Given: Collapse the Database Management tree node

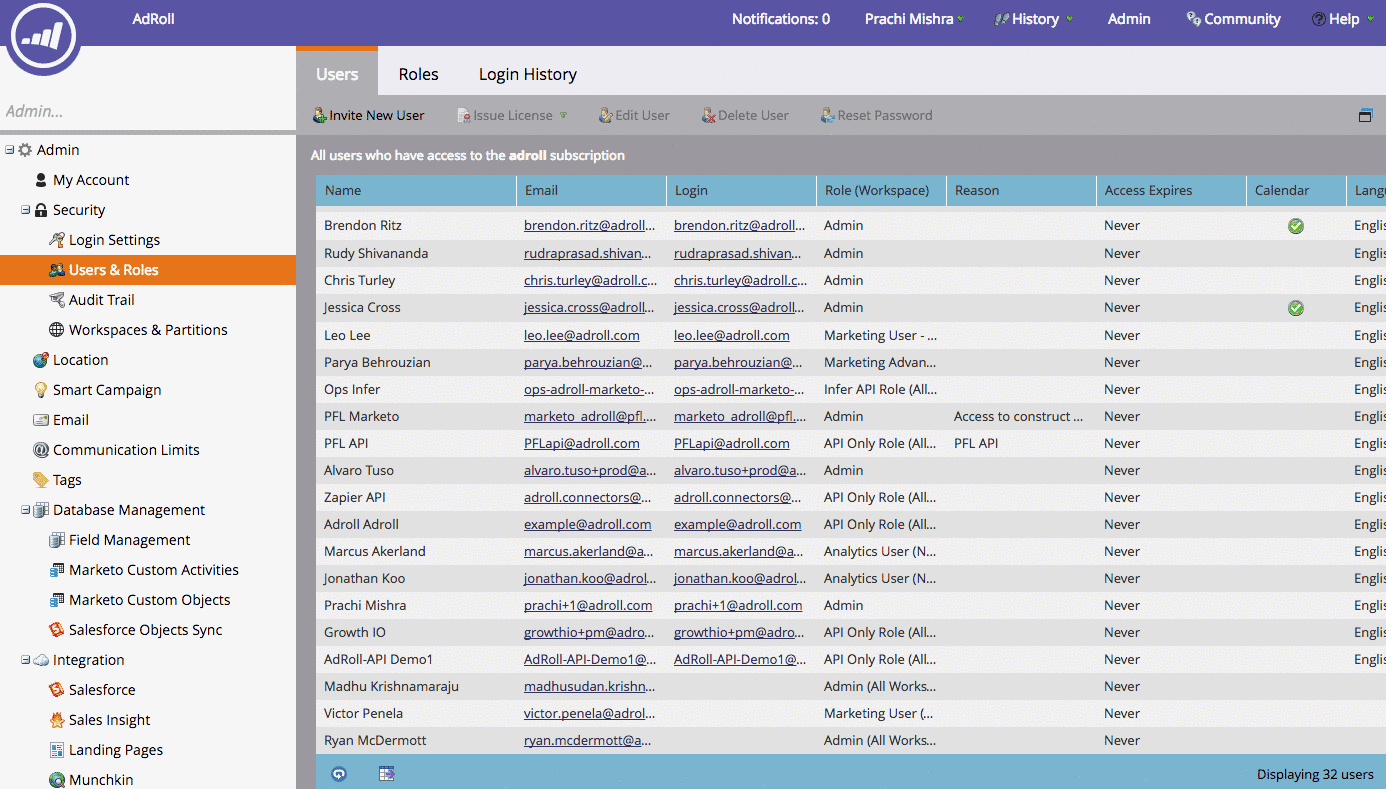Looking at the screenshot, I should point(25,510).
